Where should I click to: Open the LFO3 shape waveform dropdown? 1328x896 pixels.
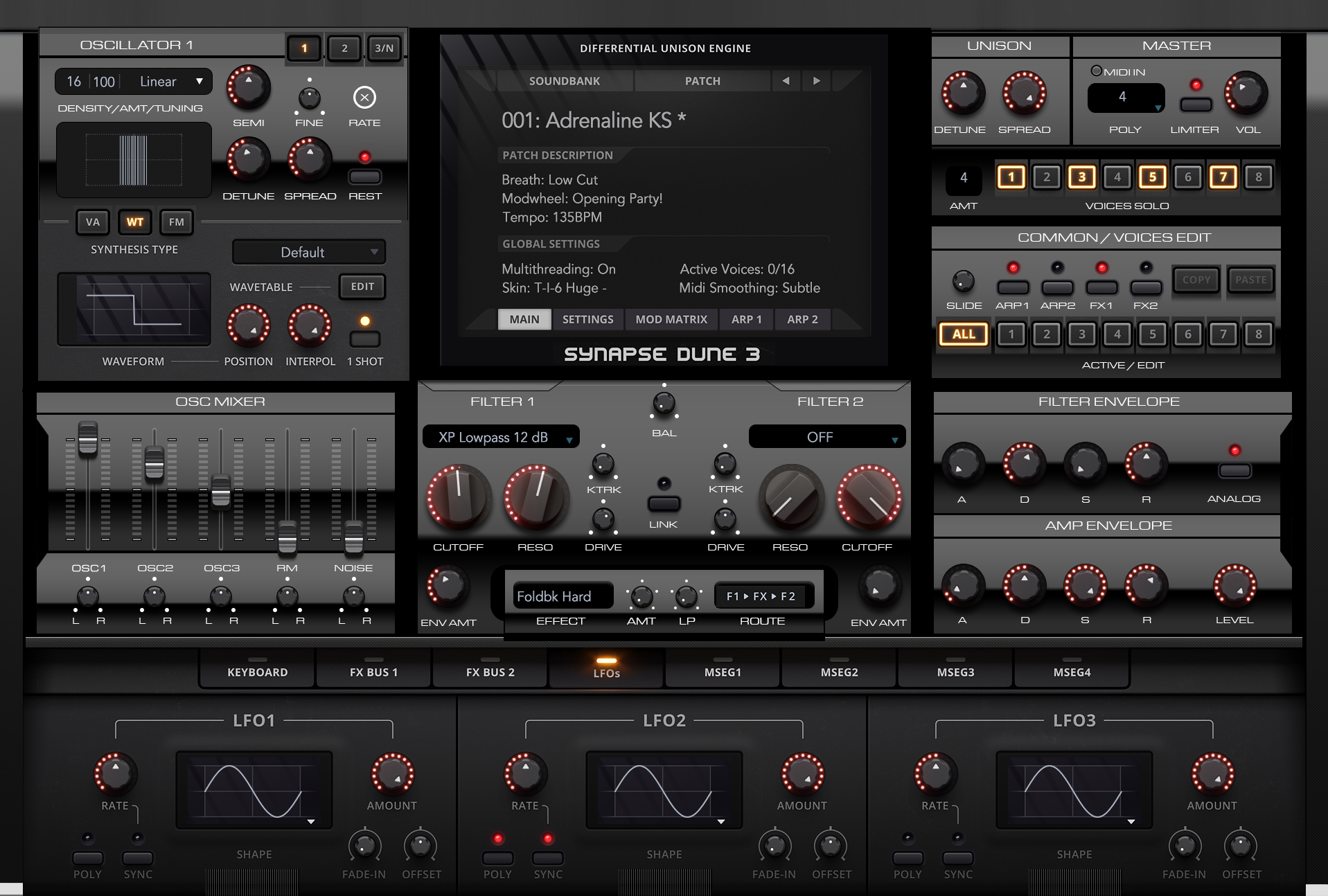click(x=1074, y=790)
